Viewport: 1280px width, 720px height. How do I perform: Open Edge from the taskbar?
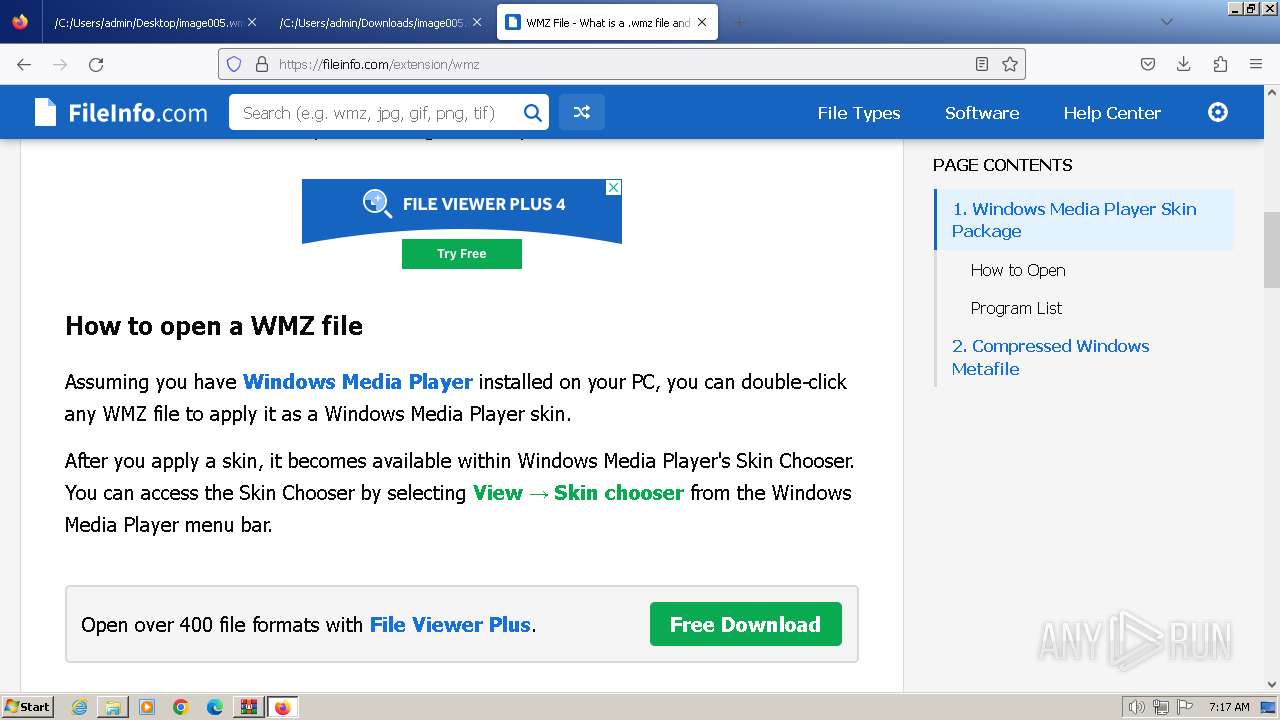[215, 707]
